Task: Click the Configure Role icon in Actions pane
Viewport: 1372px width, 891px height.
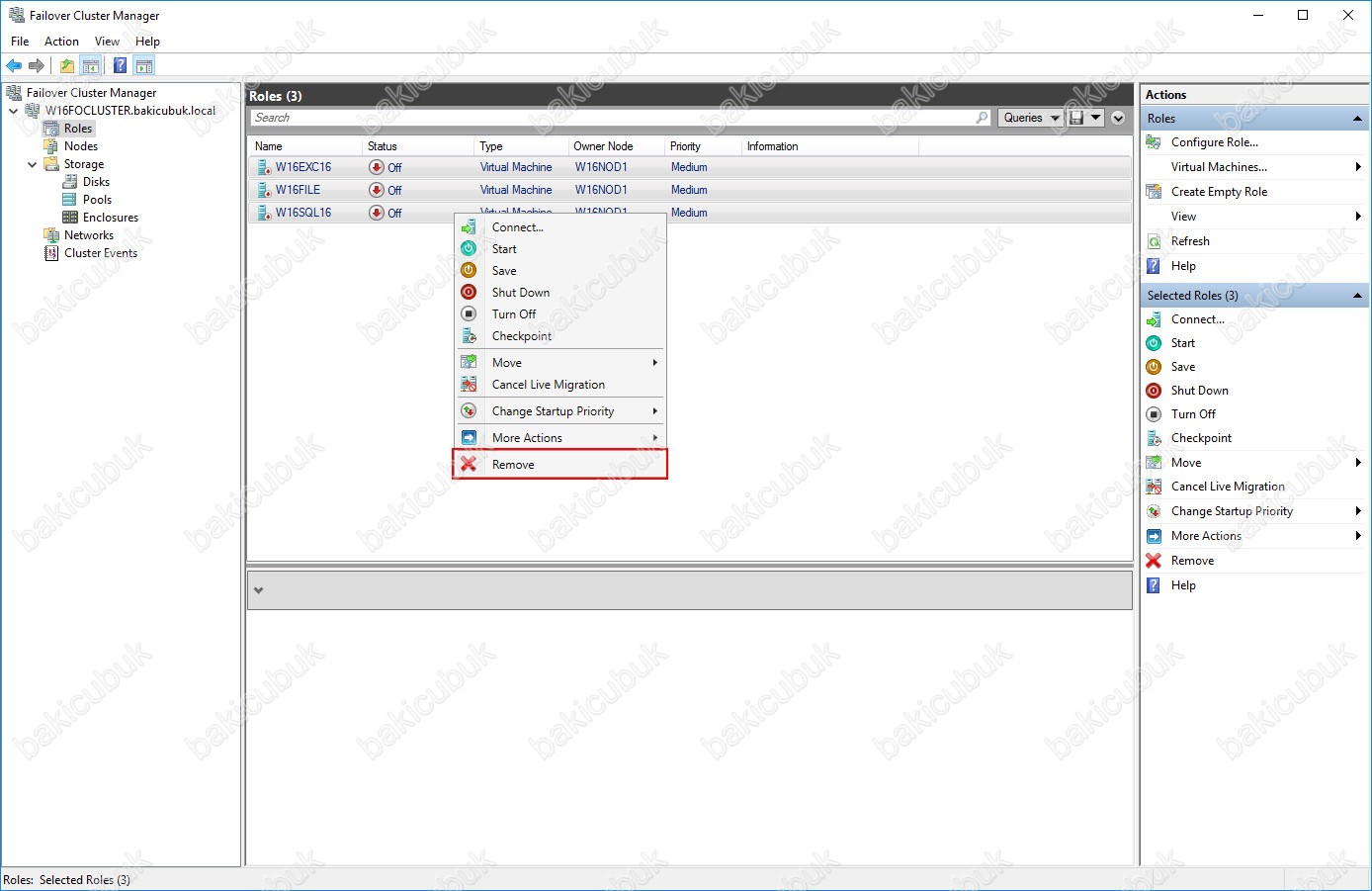Action: pyautogui.click(x=1154, y=142)
